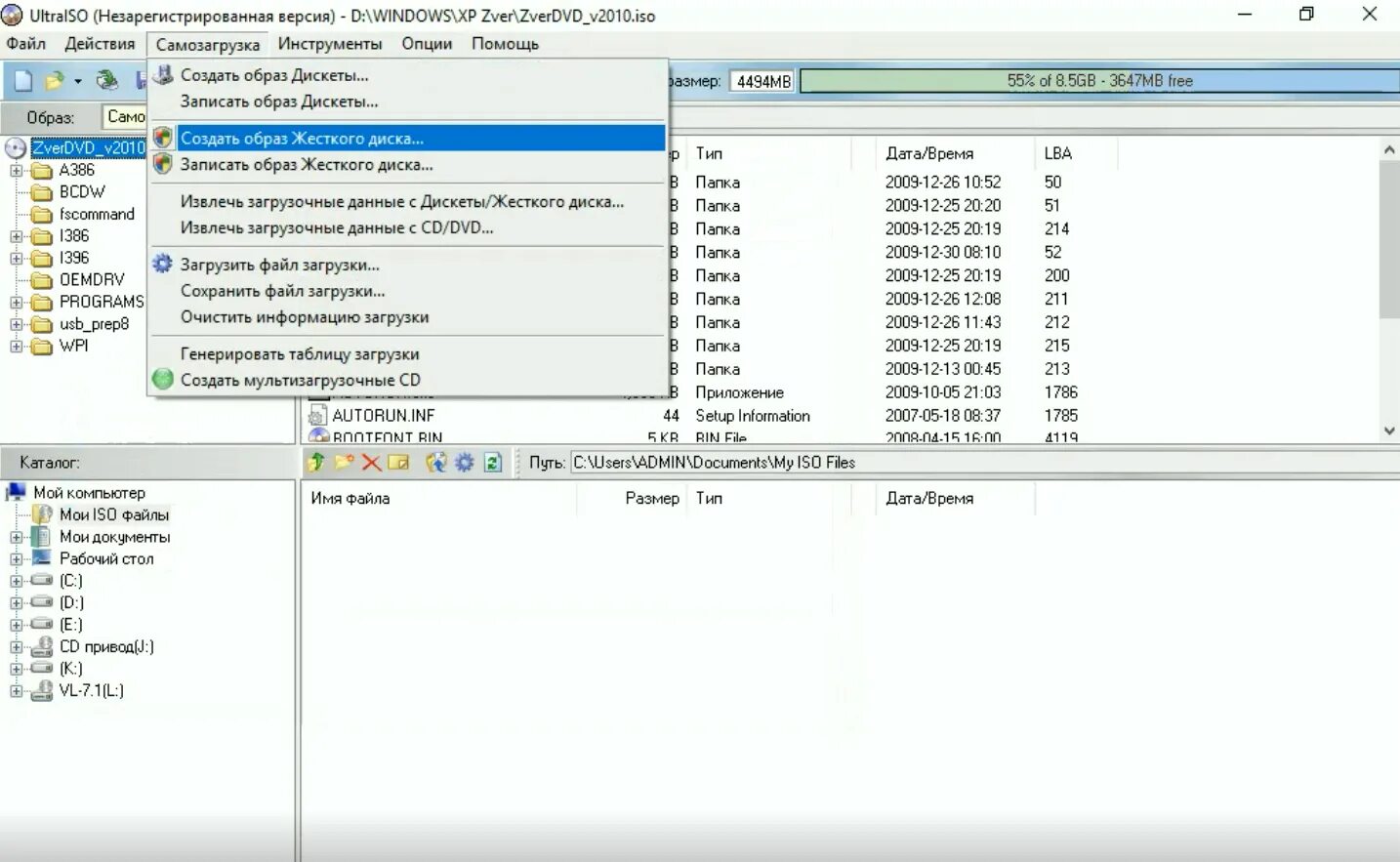The width and height of the screenshot is (1400, 862).
Task: Click the Refresh icon in catalog toolbar
Action: 493,462
